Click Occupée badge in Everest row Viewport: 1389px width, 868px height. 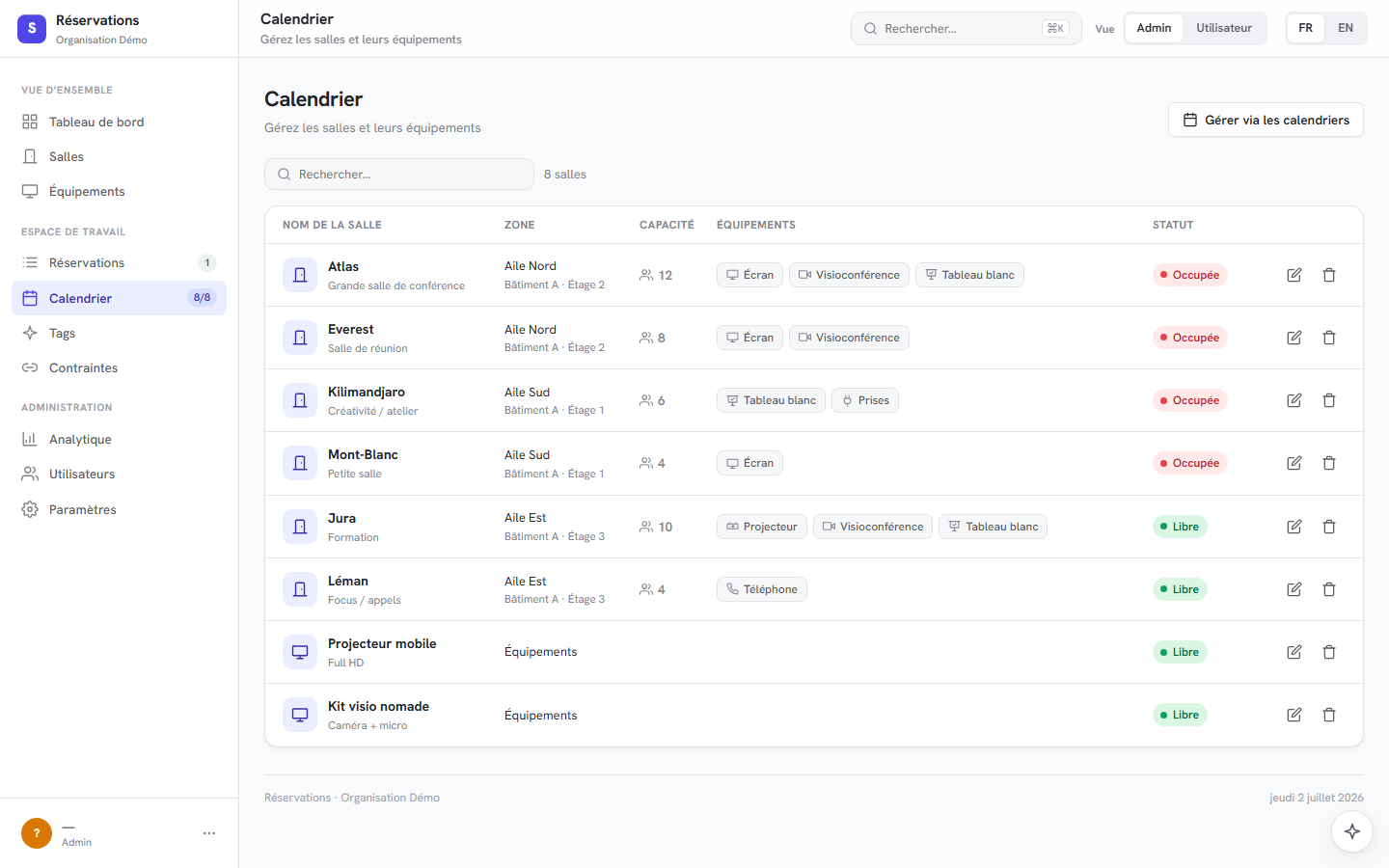pos(1190,338)
